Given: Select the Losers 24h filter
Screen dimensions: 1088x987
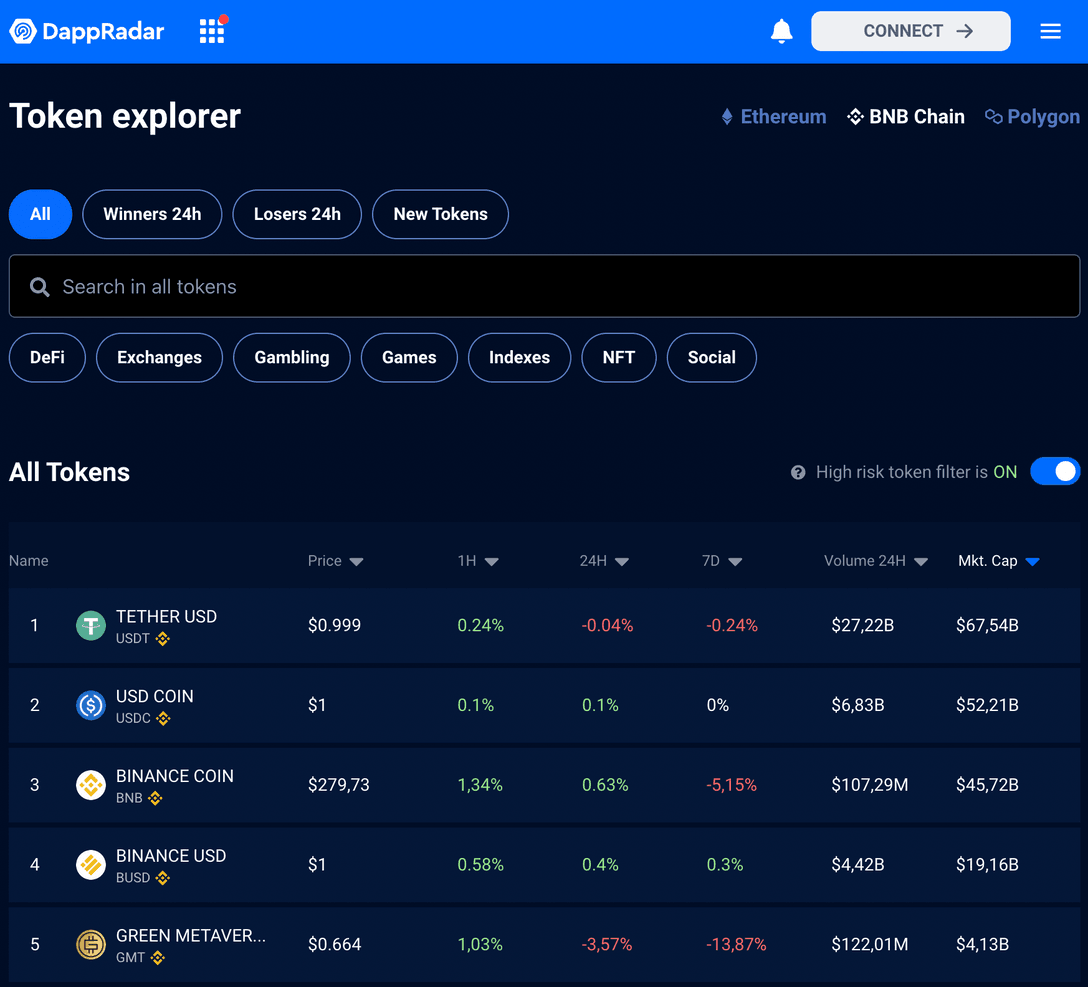Looking at the screenshot, I should click(x=296, y=214).
